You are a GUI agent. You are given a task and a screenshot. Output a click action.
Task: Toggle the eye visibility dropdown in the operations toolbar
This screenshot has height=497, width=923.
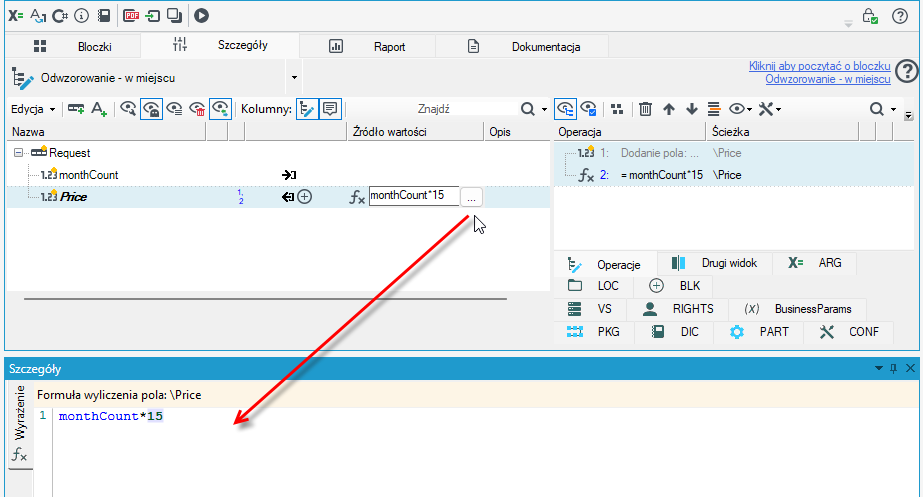coord(740,109)
